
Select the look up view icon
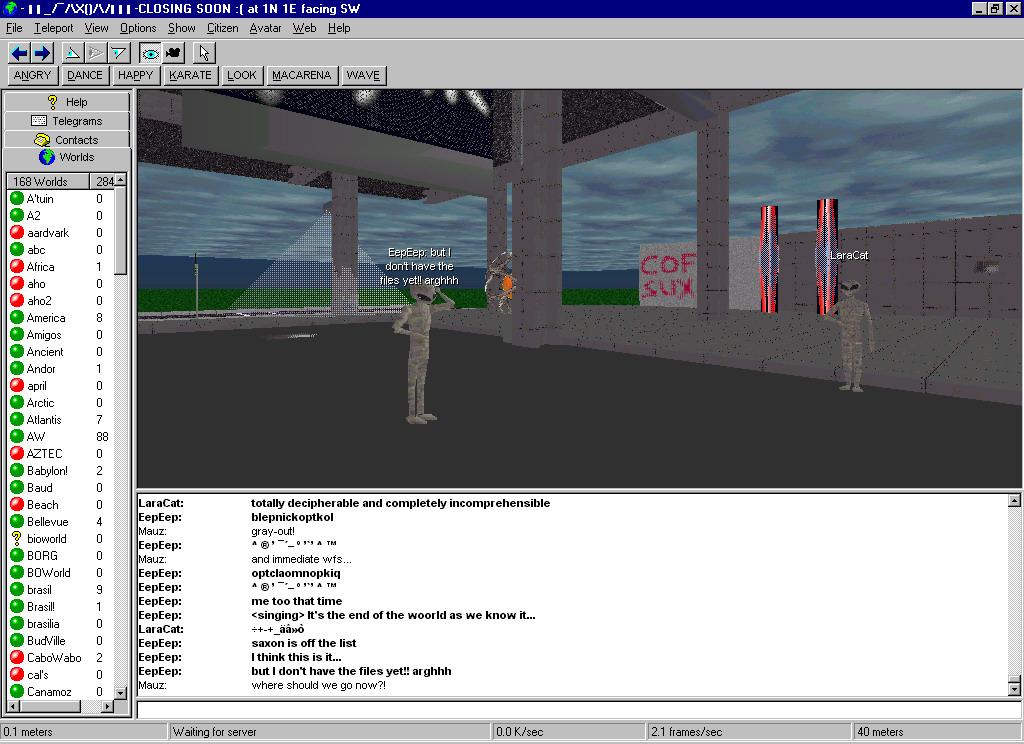click(72, 53)
